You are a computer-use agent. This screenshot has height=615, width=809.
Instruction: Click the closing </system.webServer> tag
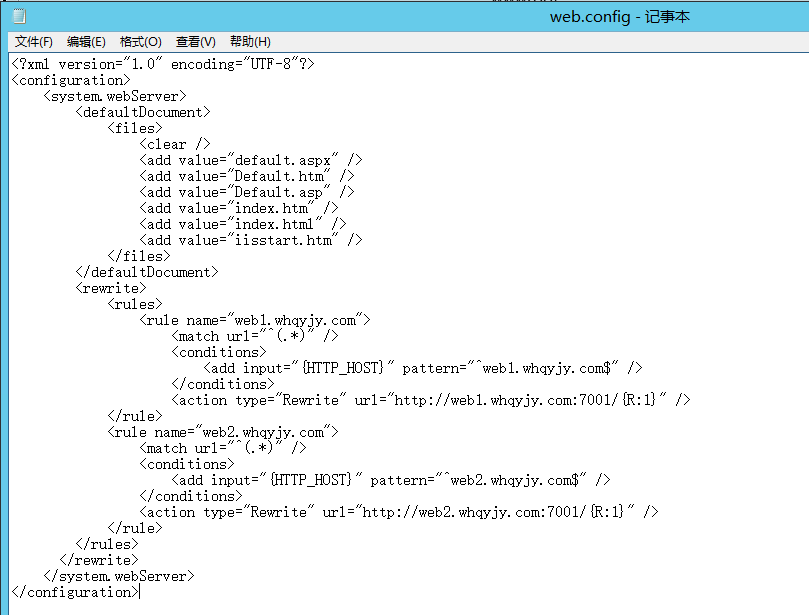tap(119, 576)
